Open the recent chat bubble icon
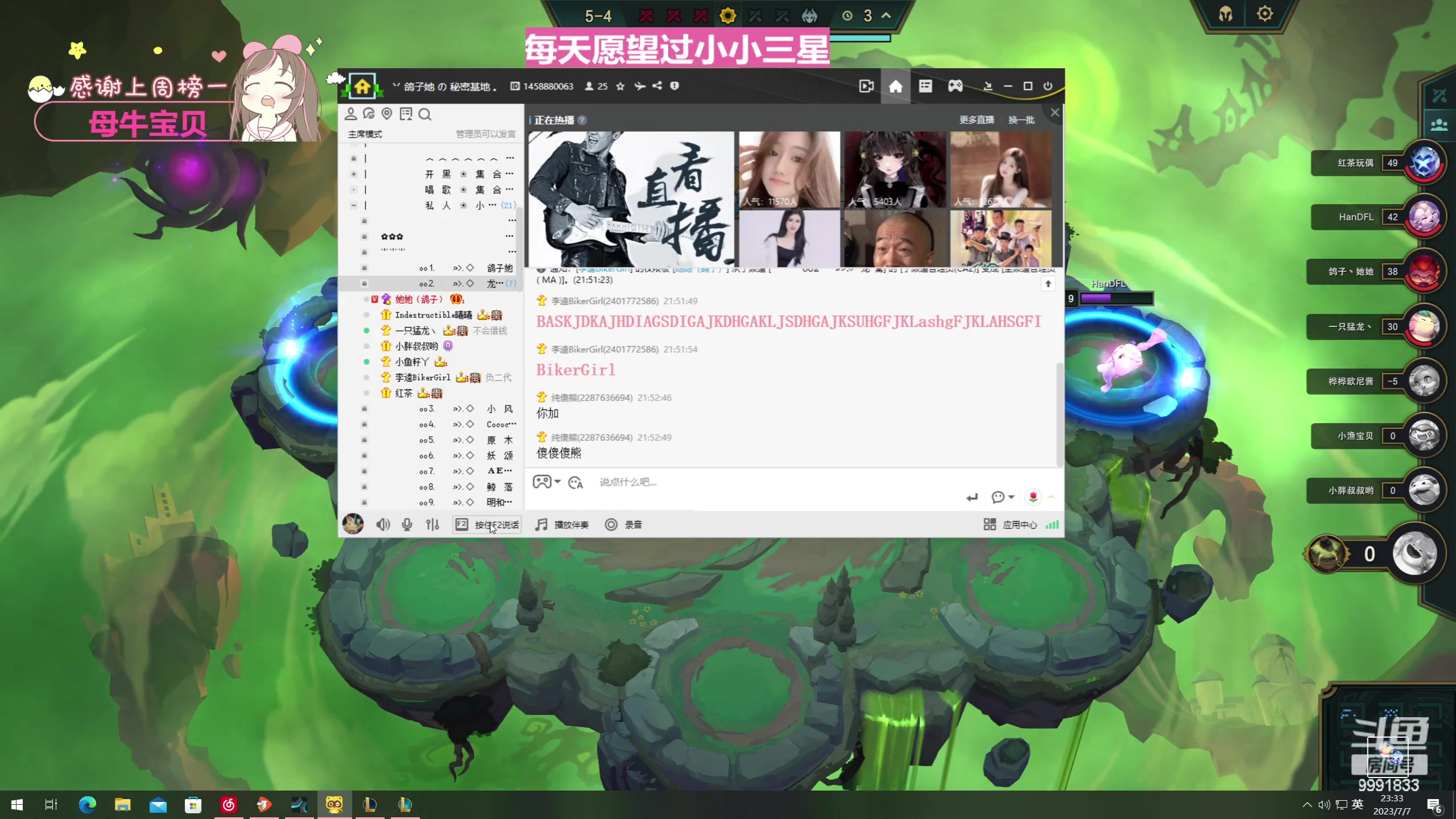This screenshot has width=1456, height=819. point(369,114)
